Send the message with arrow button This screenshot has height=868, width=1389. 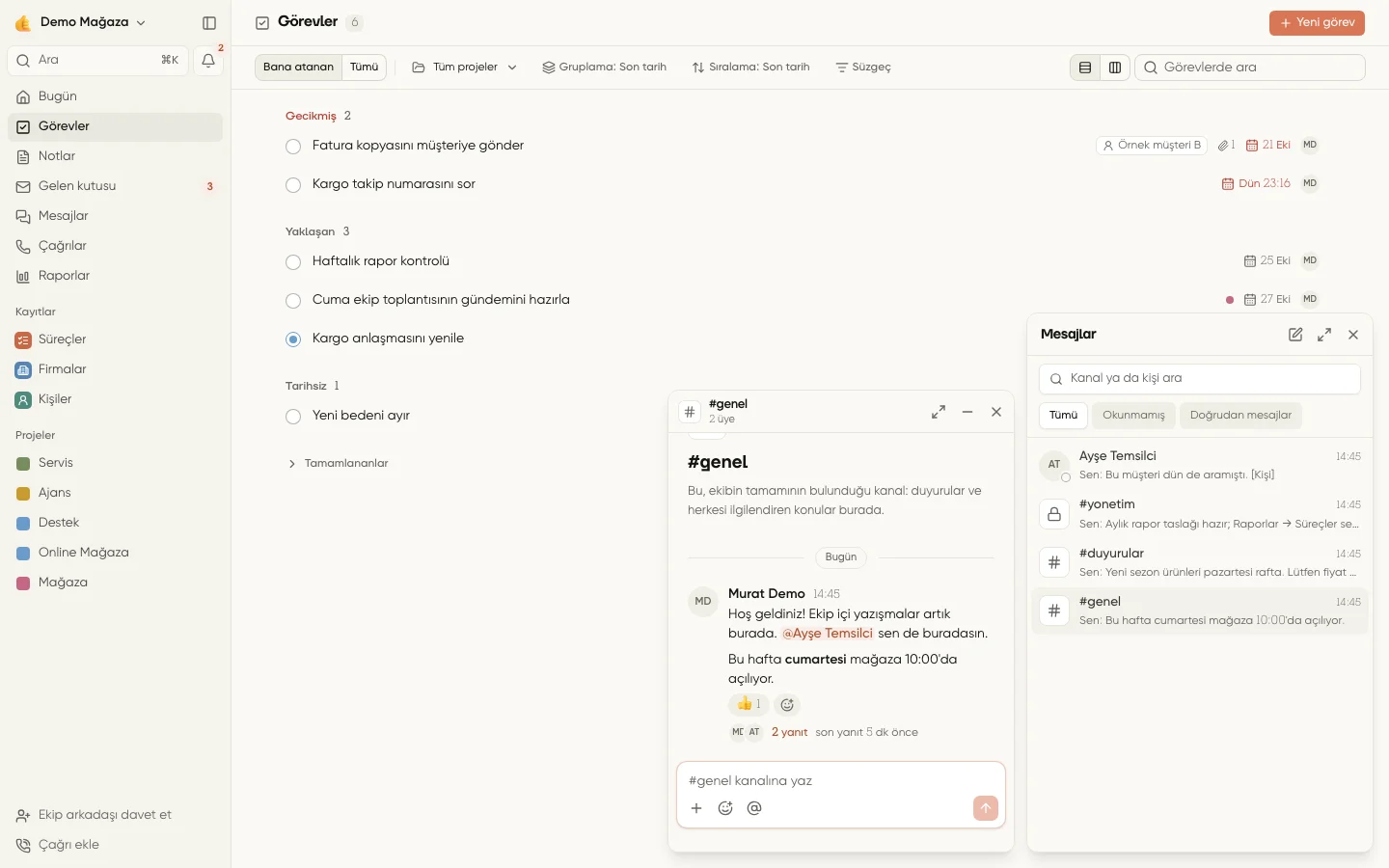click(986, 808)
